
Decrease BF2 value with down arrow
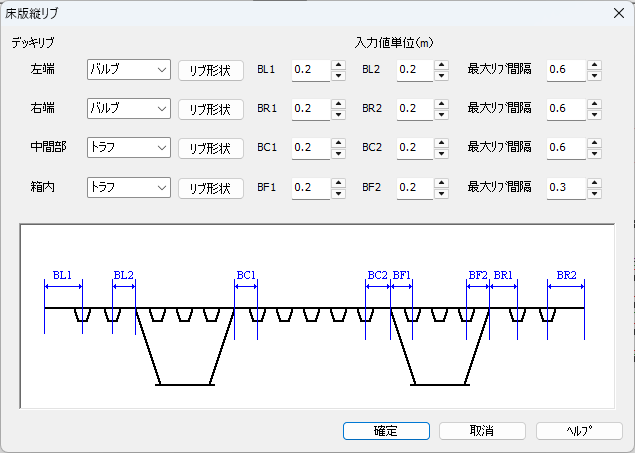coord(441,194)
